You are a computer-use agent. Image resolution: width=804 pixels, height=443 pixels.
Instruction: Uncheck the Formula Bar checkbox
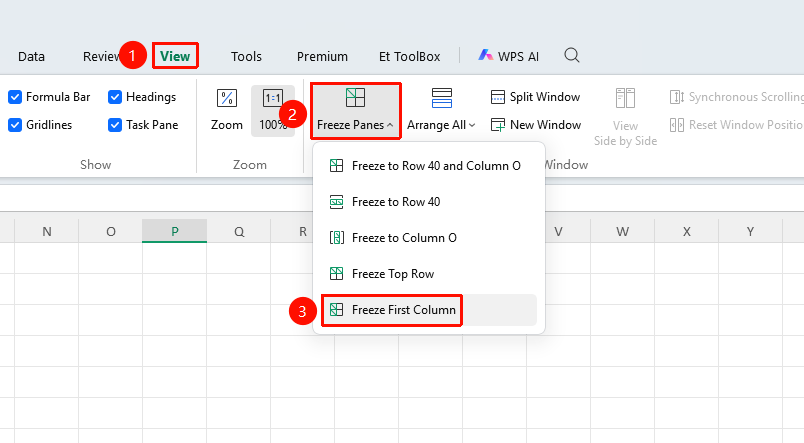click(15, 97)
